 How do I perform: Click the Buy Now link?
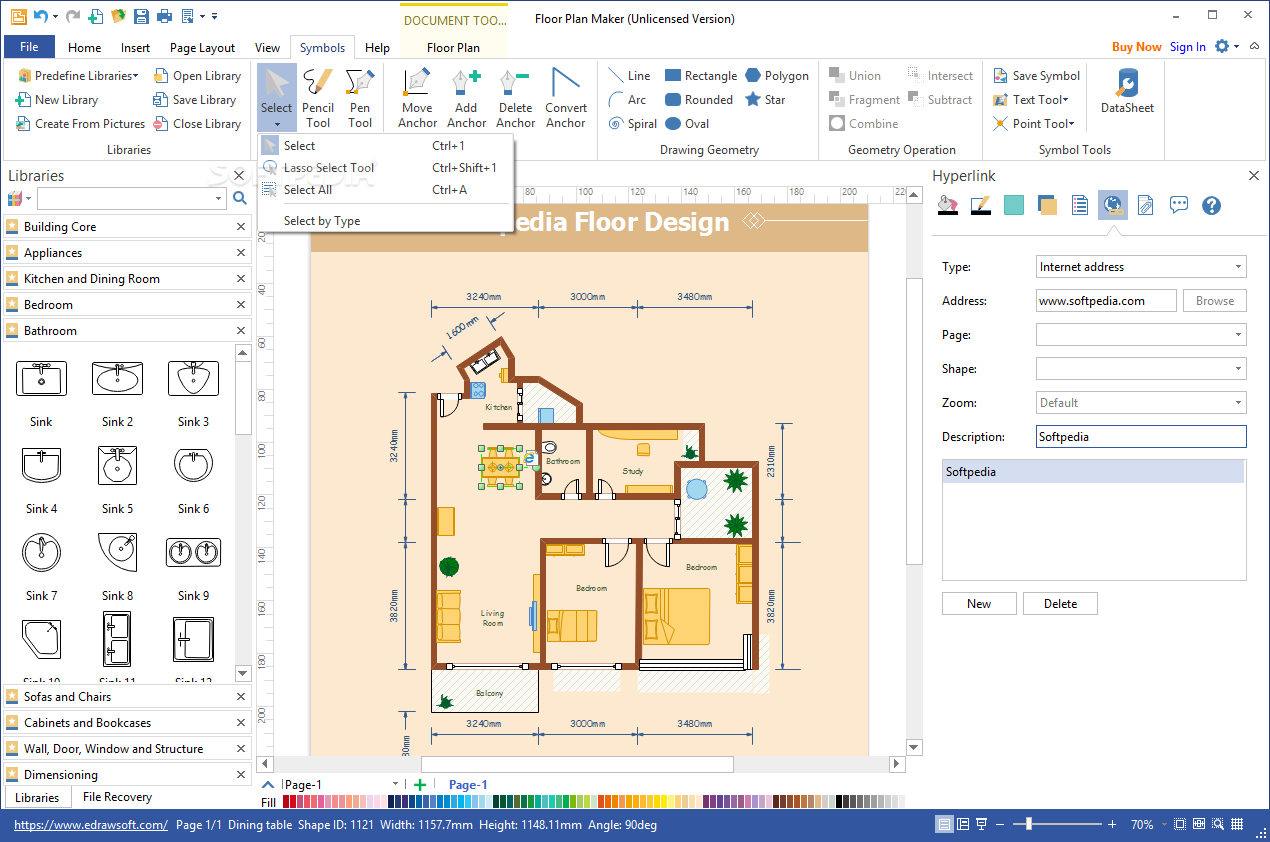(1137, 47)
